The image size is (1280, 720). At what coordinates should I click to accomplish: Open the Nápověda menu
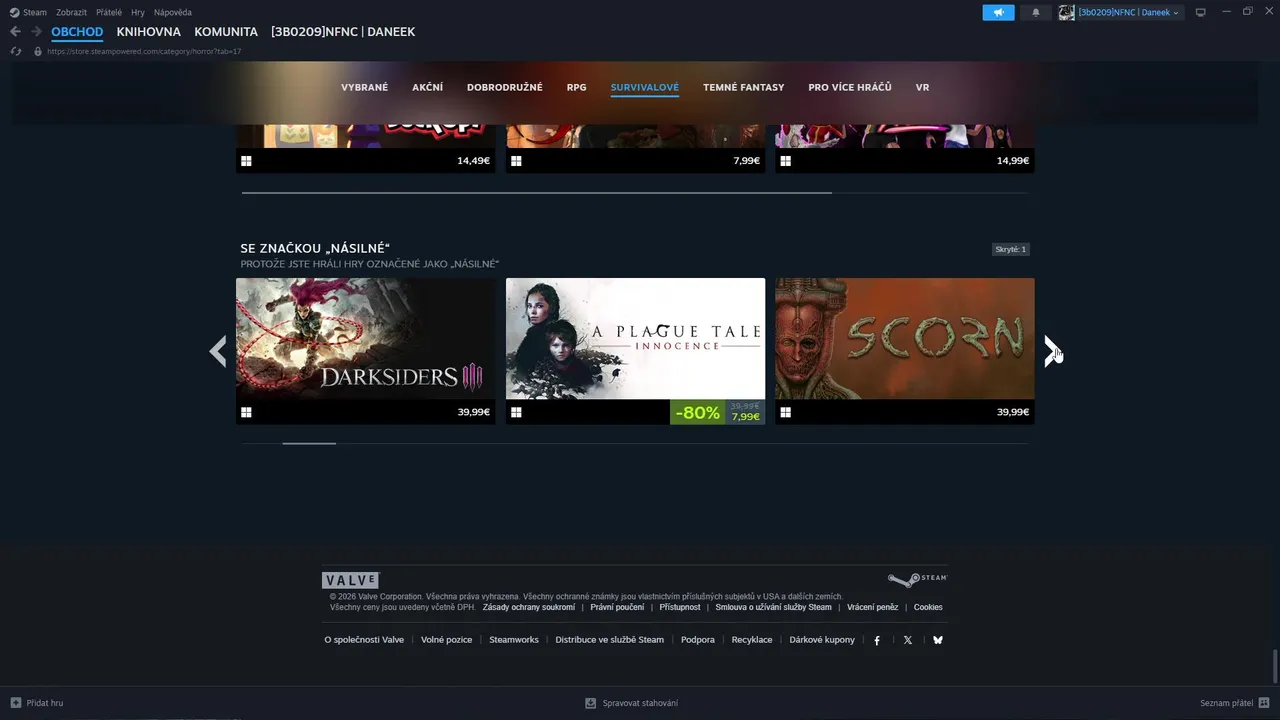click(173, 12)
